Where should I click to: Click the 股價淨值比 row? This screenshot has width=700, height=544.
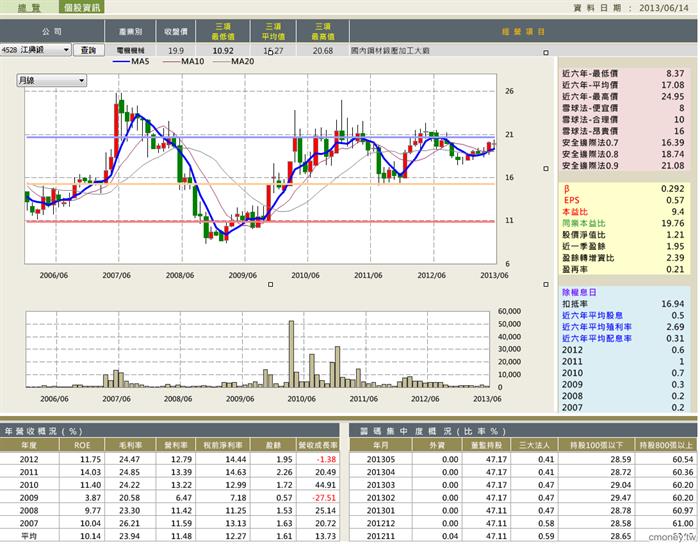(x=623, y=235)
